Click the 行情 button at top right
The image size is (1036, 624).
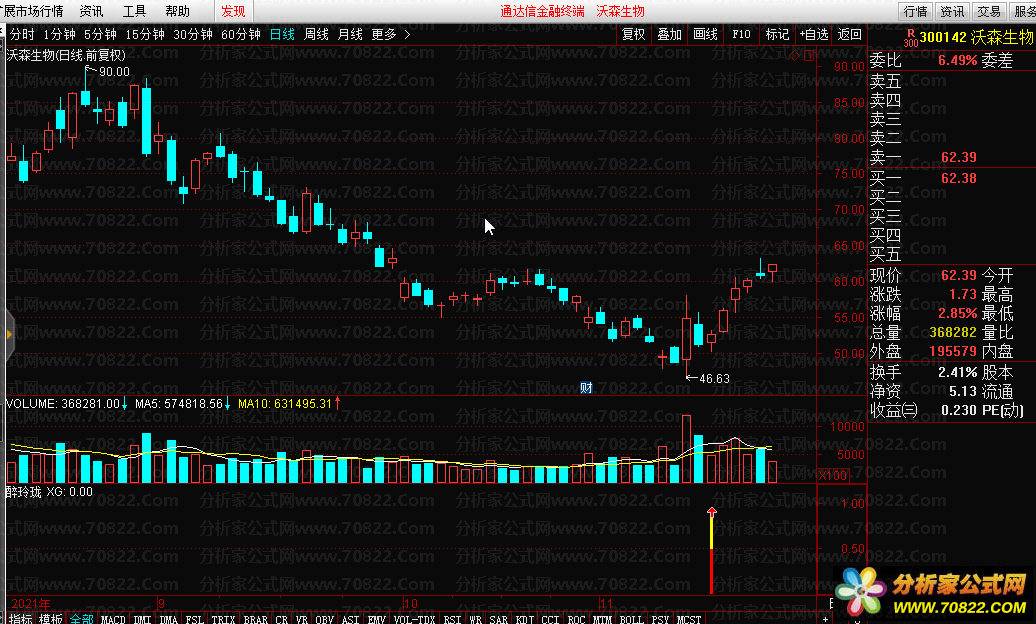915,11
